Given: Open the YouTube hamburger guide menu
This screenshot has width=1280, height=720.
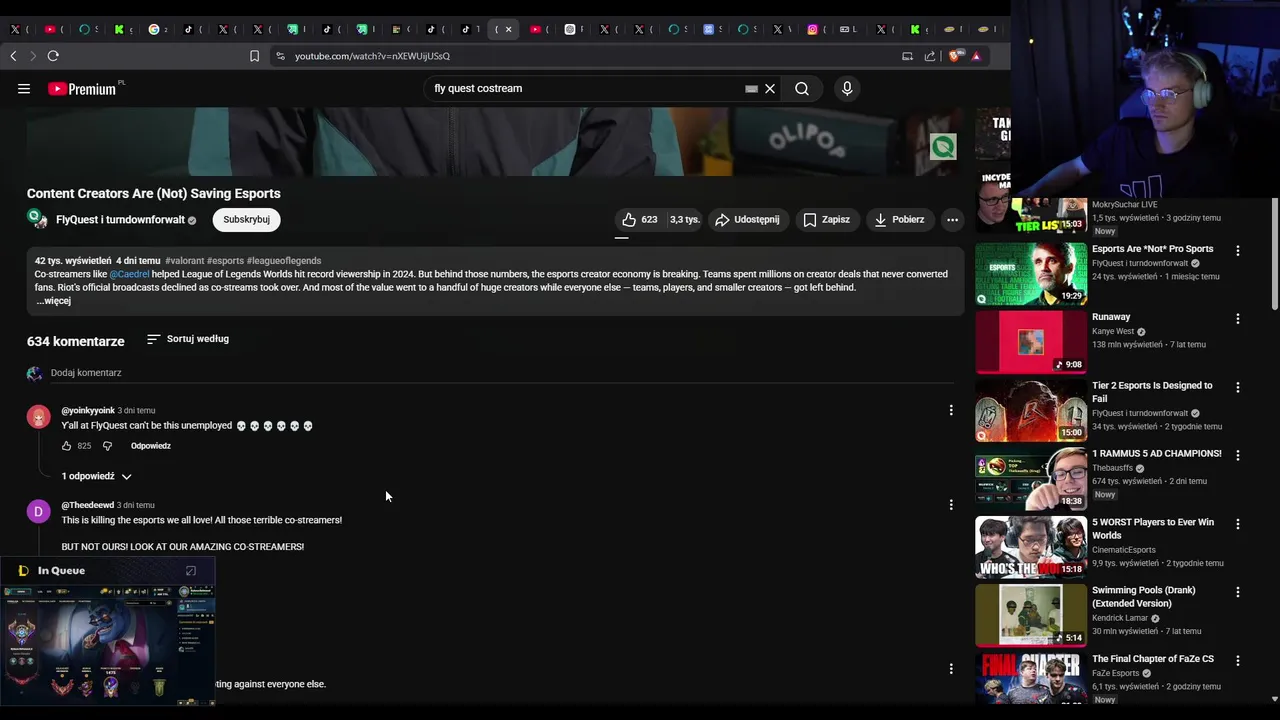Looking at the screenshot, I should pyautogui.click(x=24, y=89).
